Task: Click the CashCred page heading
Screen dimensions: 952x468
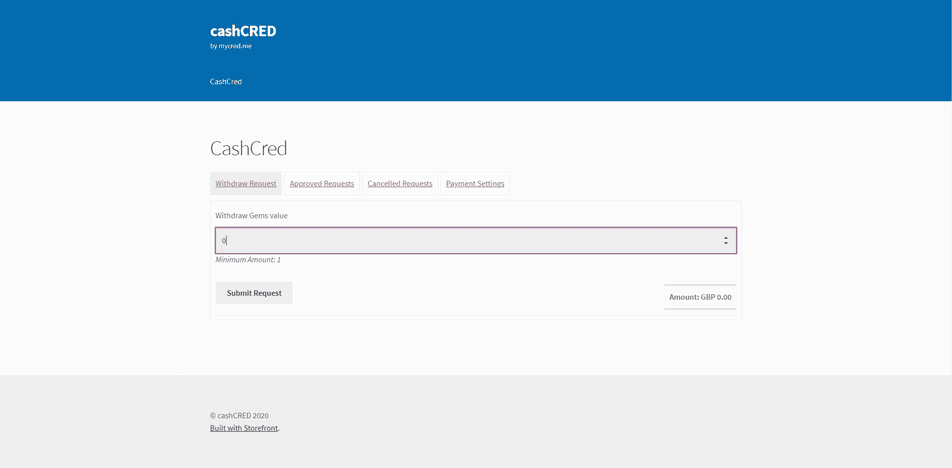Action: click(x=248, y=148)
